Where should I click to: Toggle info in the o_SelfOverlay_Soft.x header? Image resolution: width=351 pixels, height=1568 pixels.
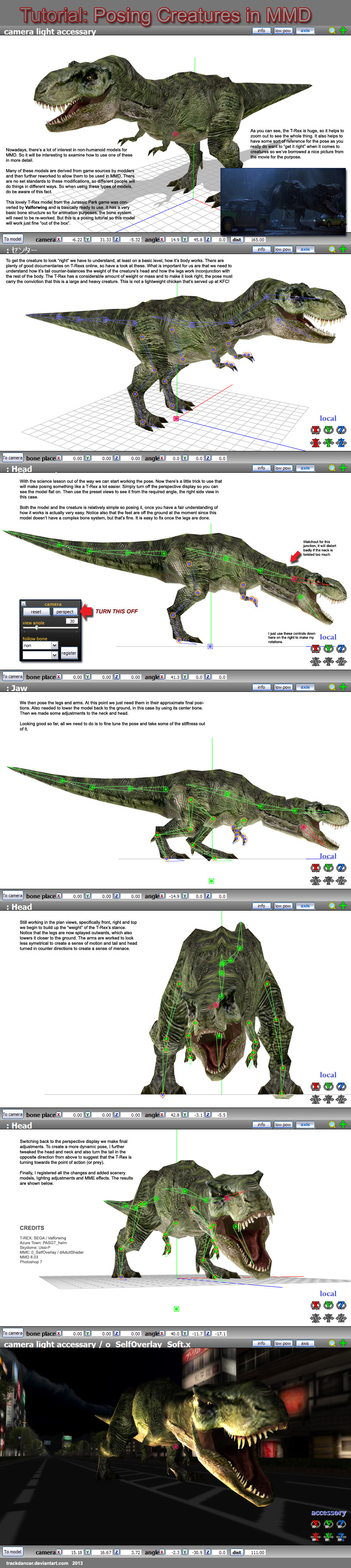click(261, 1343)
